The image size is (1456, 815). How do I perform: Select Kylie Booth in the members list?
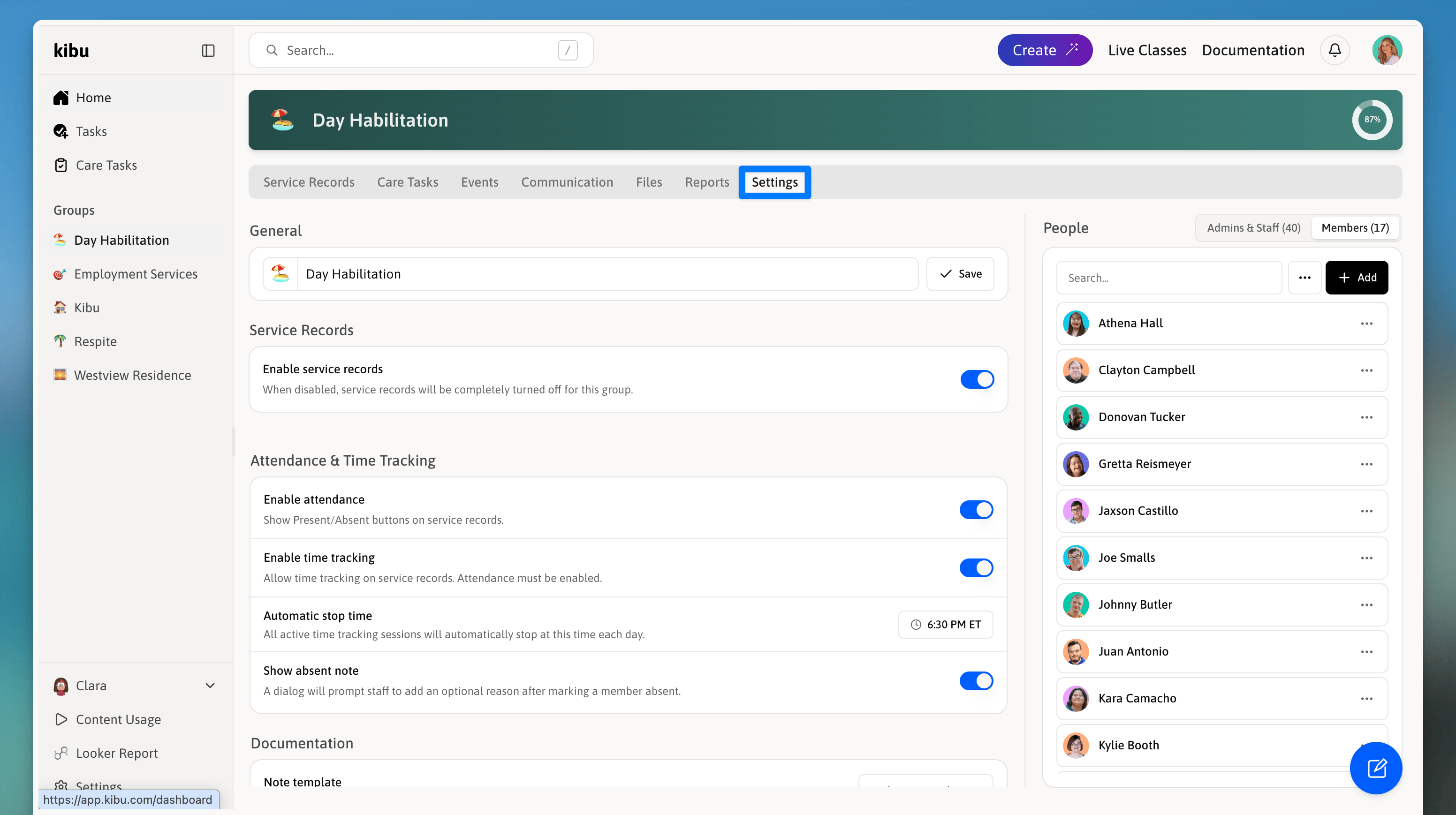[1222, 746]
